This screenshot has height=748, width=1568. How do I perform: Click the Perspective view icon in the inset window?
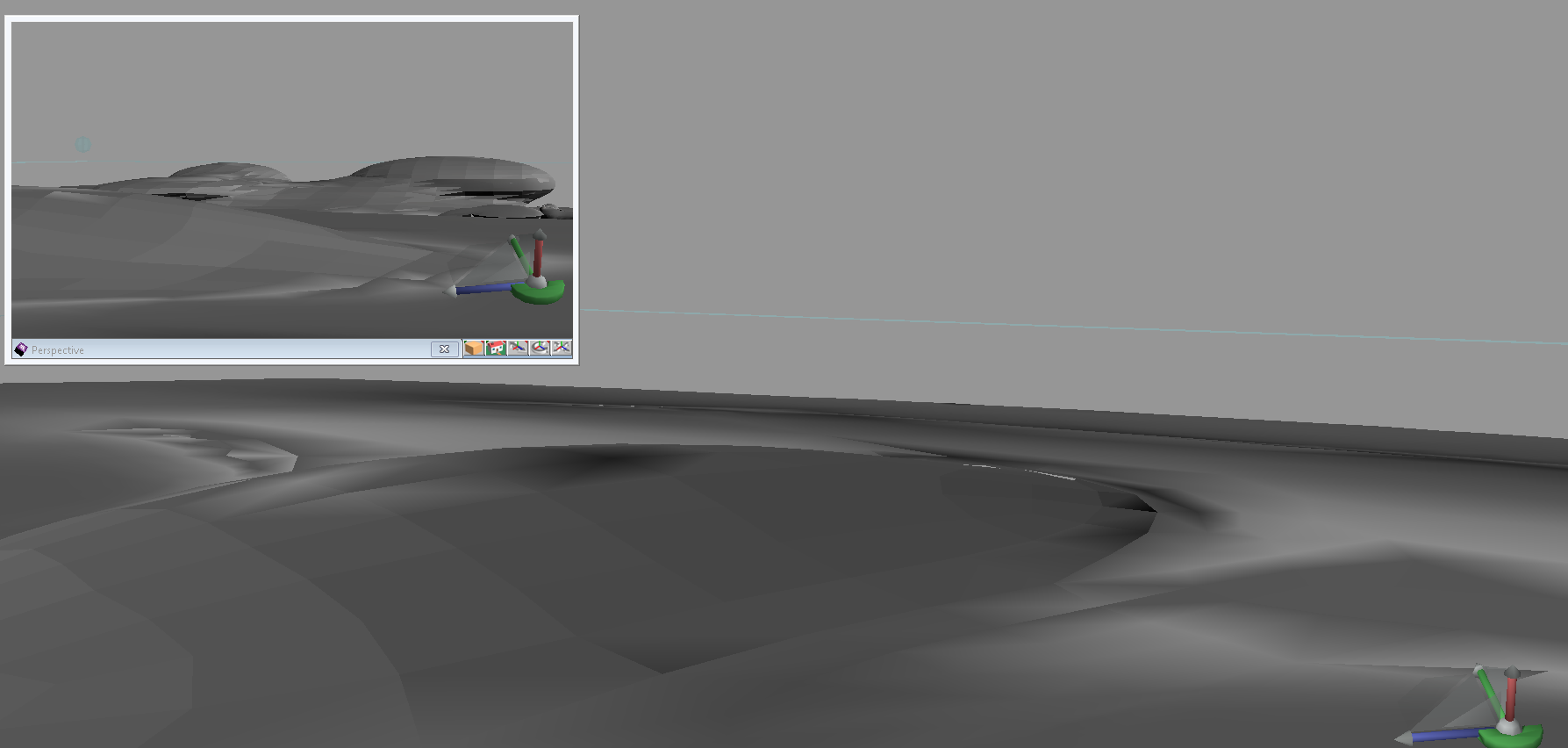(21, 349)
